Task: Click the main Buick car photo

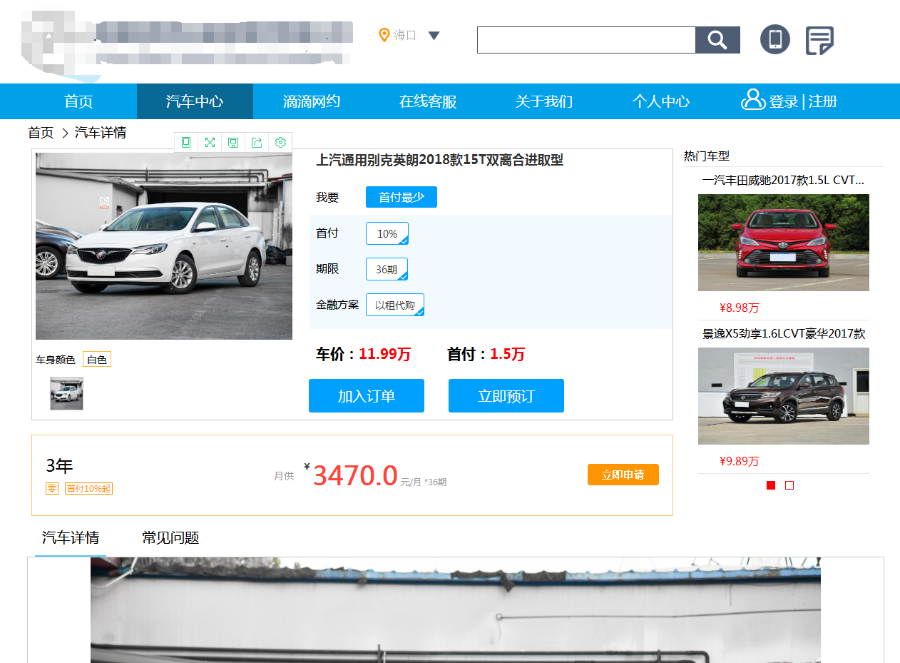Action: 164,246
